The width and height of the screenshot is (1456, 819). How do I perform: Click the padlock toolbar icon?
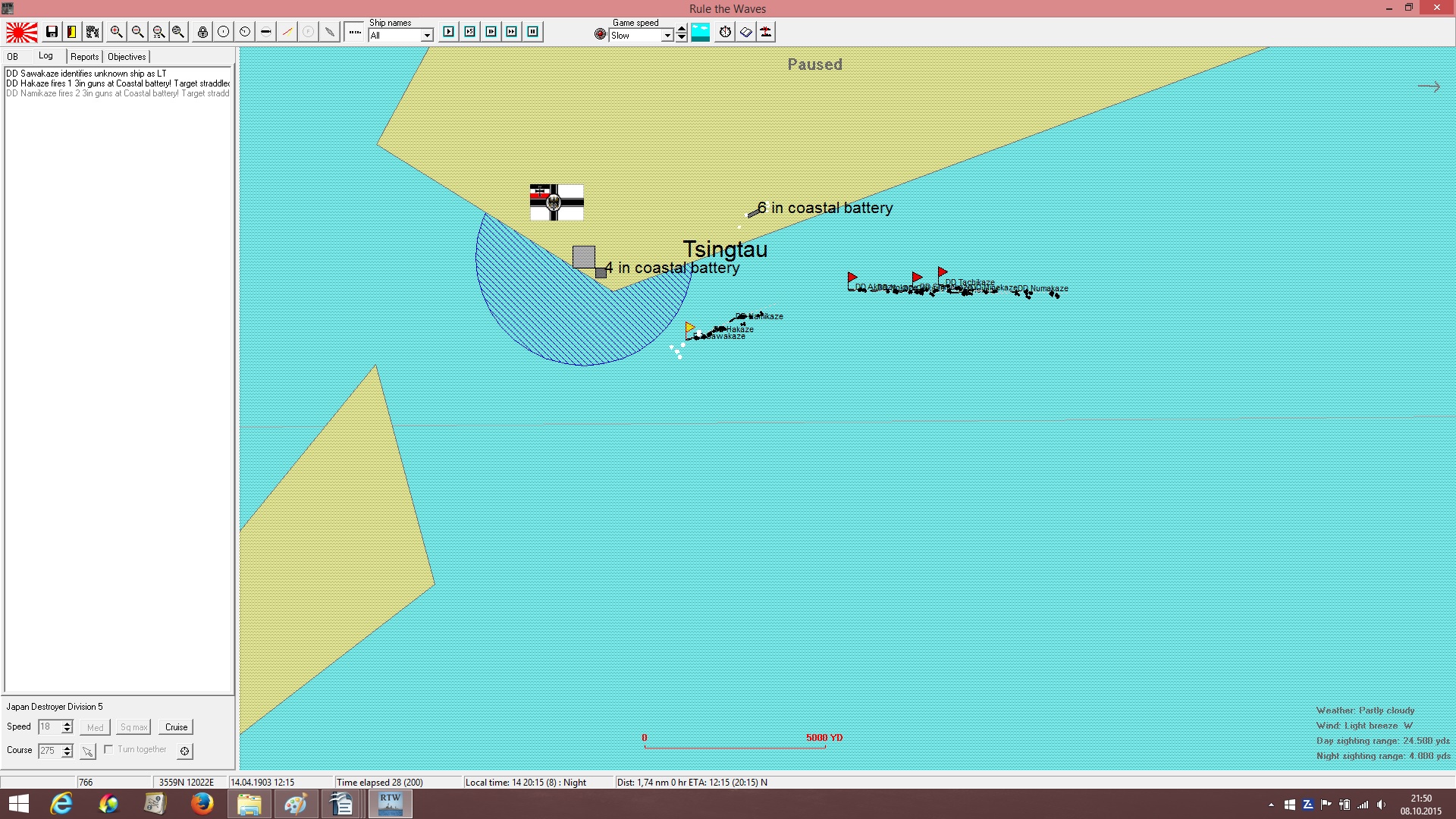click(x=202, y=32)
